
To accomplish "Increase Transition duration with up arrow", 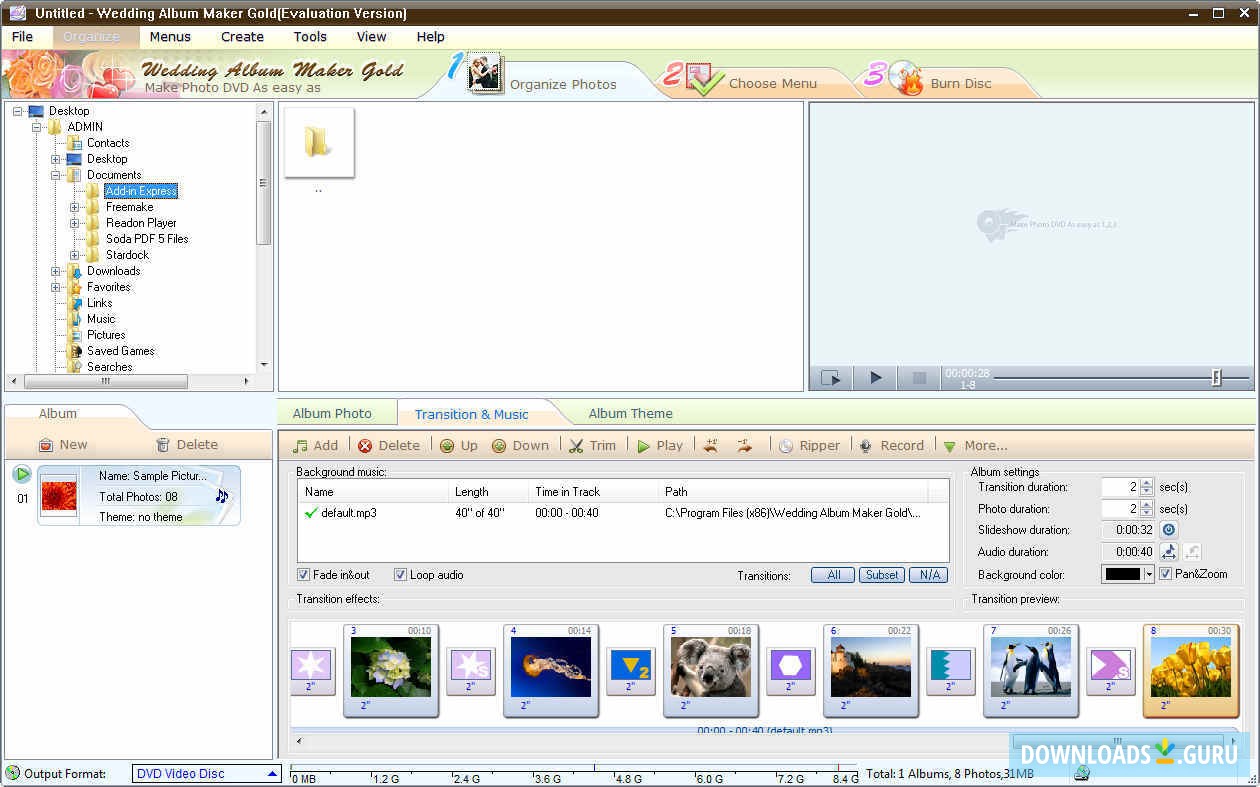I will 1147,483.
